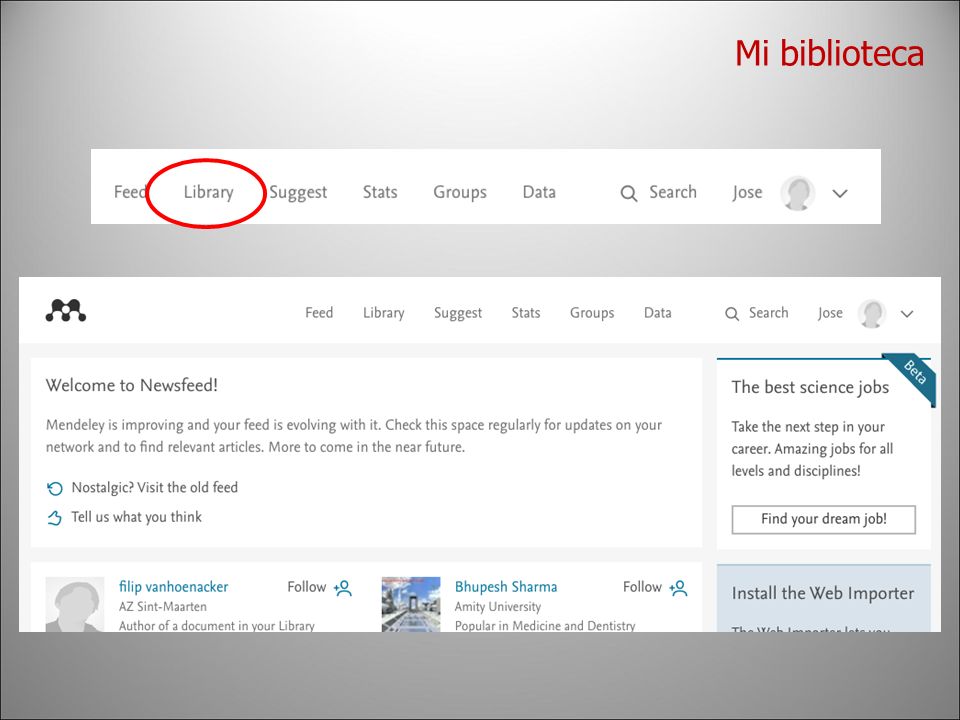Click Search text in the enlarged top bar

click(x=673, y=192)
